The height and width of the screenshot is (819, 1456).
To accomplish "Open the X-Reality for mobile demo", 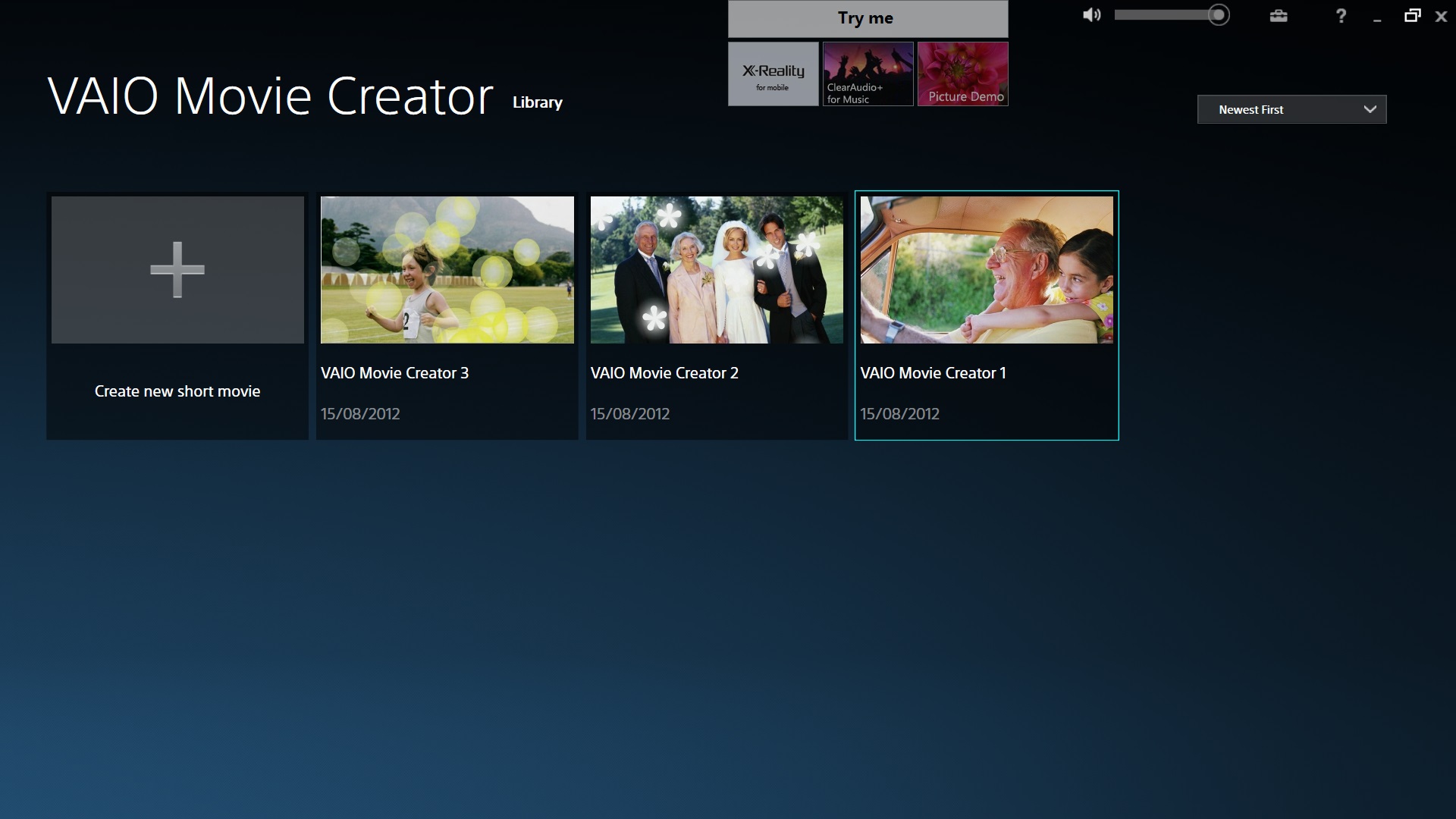I will click(x=773, y=74).
